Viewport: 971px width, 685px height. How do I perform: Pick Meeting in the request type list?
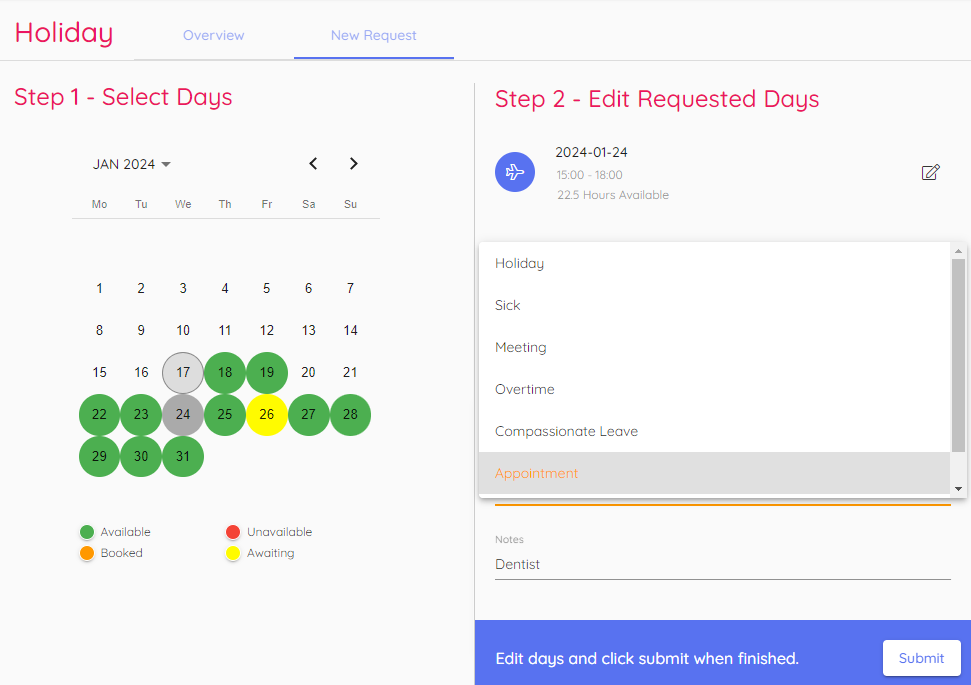pos(521,348)
